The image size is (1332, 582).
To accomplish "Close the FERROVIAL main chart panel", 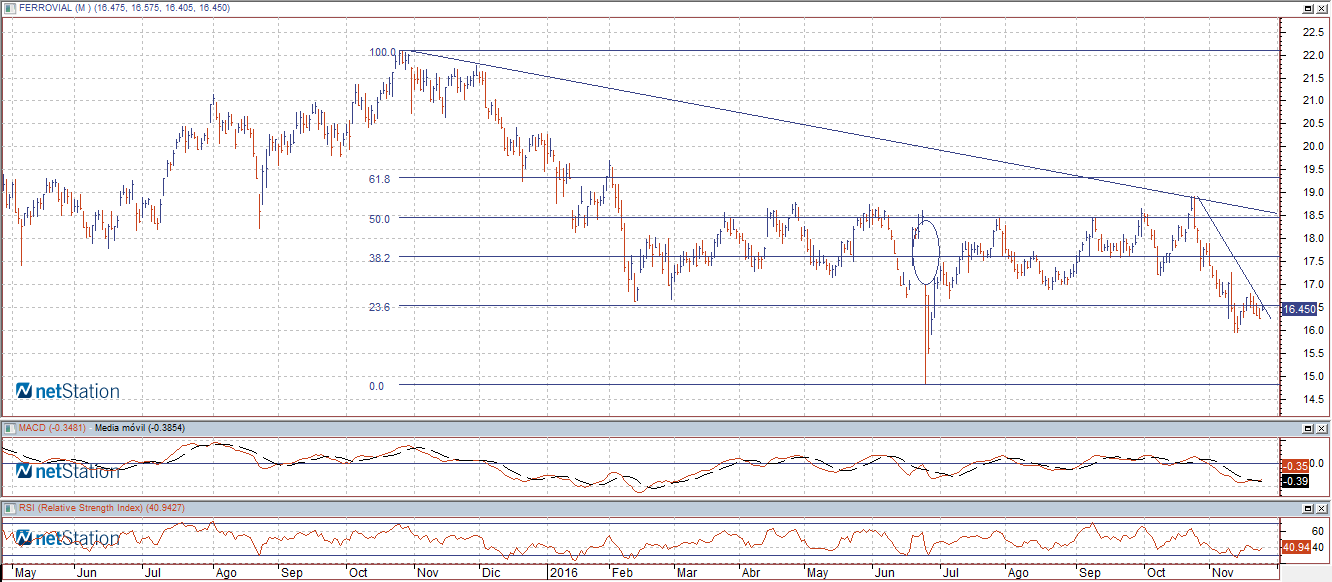I will click(x=1321, y=7).
